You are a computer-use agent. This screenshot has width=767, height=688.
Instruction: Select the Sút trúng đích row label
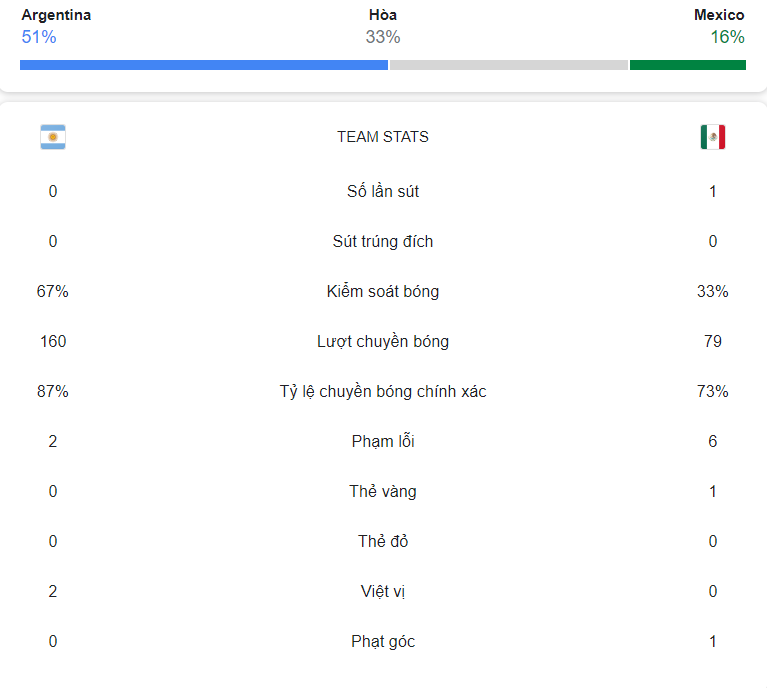pyautogui.click(x=383, y=241)
